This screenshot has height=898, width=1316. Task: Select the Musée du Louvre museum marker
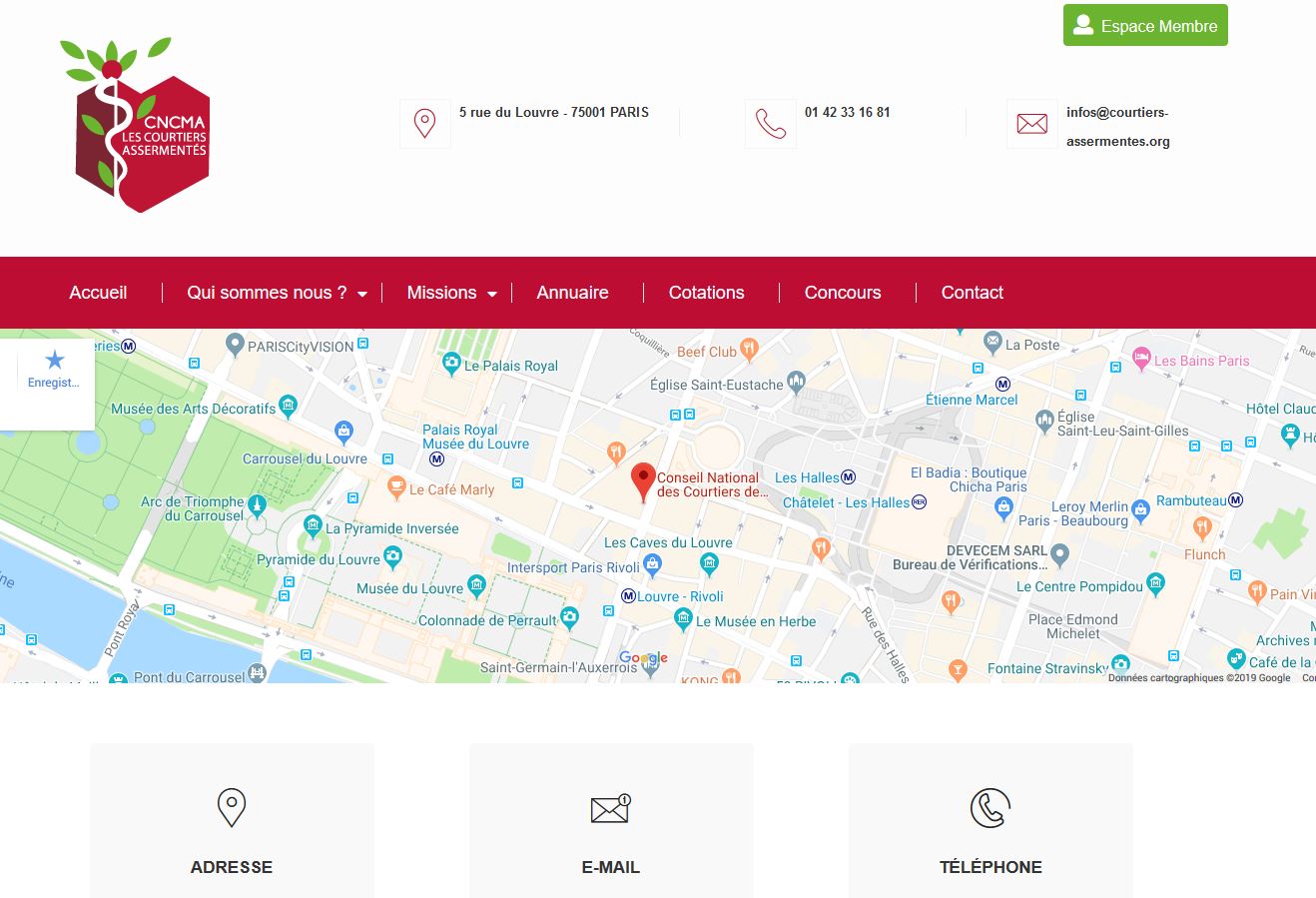coord(476,586)
